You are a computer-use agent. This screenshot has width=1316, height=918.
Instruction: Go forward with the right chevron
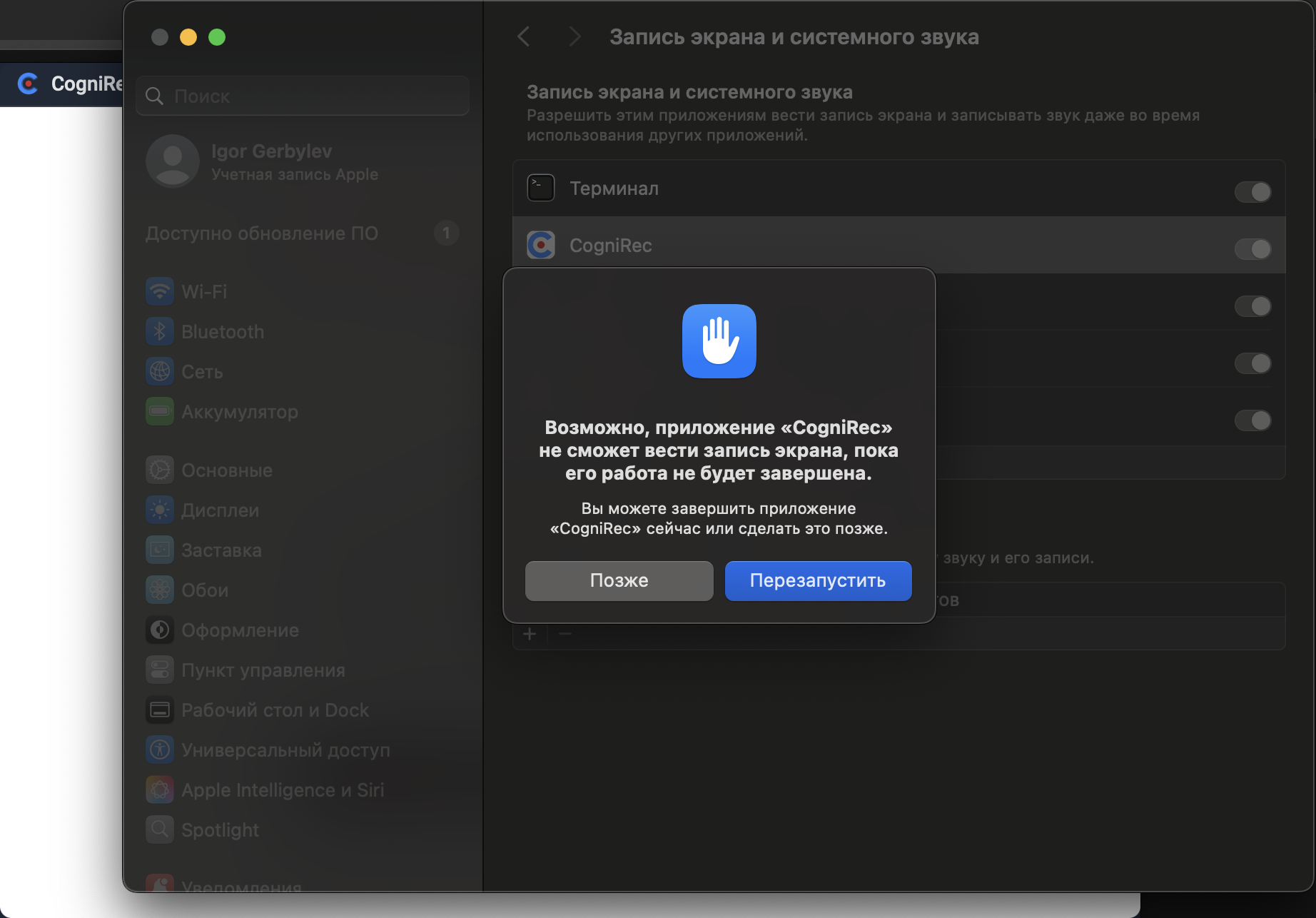click(x=575, y=36)
